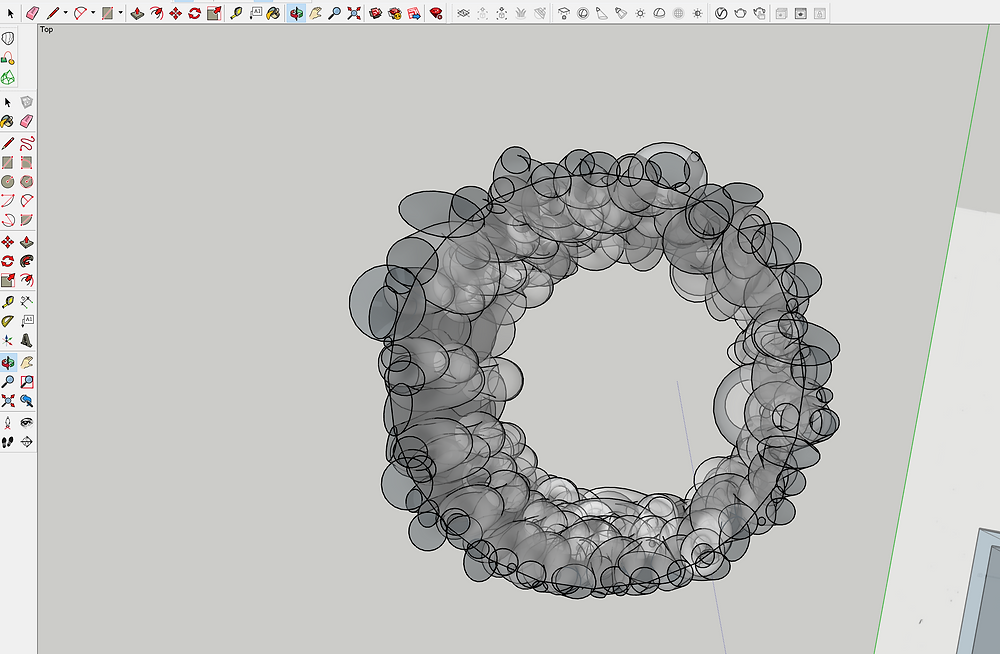Choose Rotate in the Large Tool Set
The height and width of the screenshot is (654, 1000).
8,261
